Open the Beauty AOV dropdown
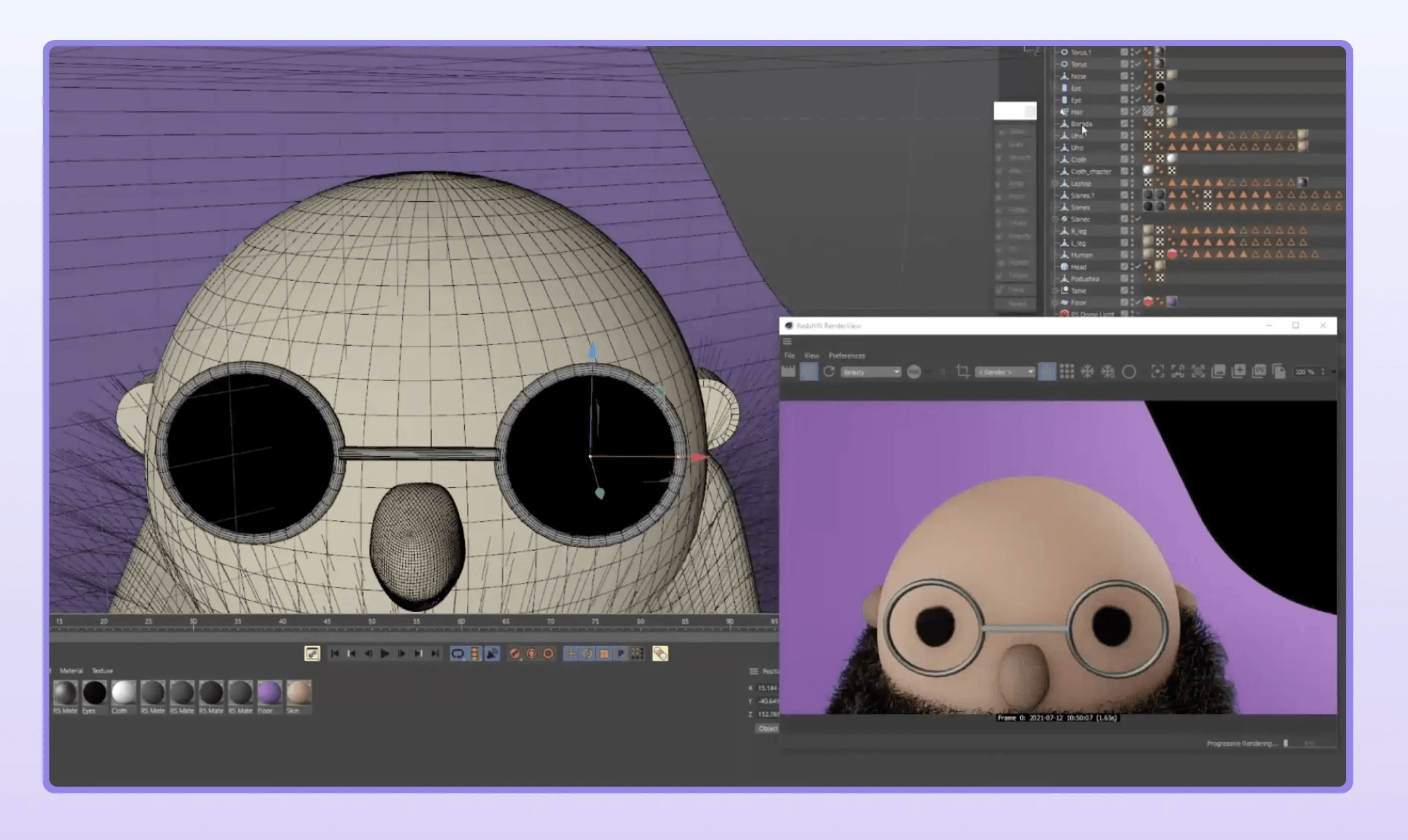 point(870,372)
